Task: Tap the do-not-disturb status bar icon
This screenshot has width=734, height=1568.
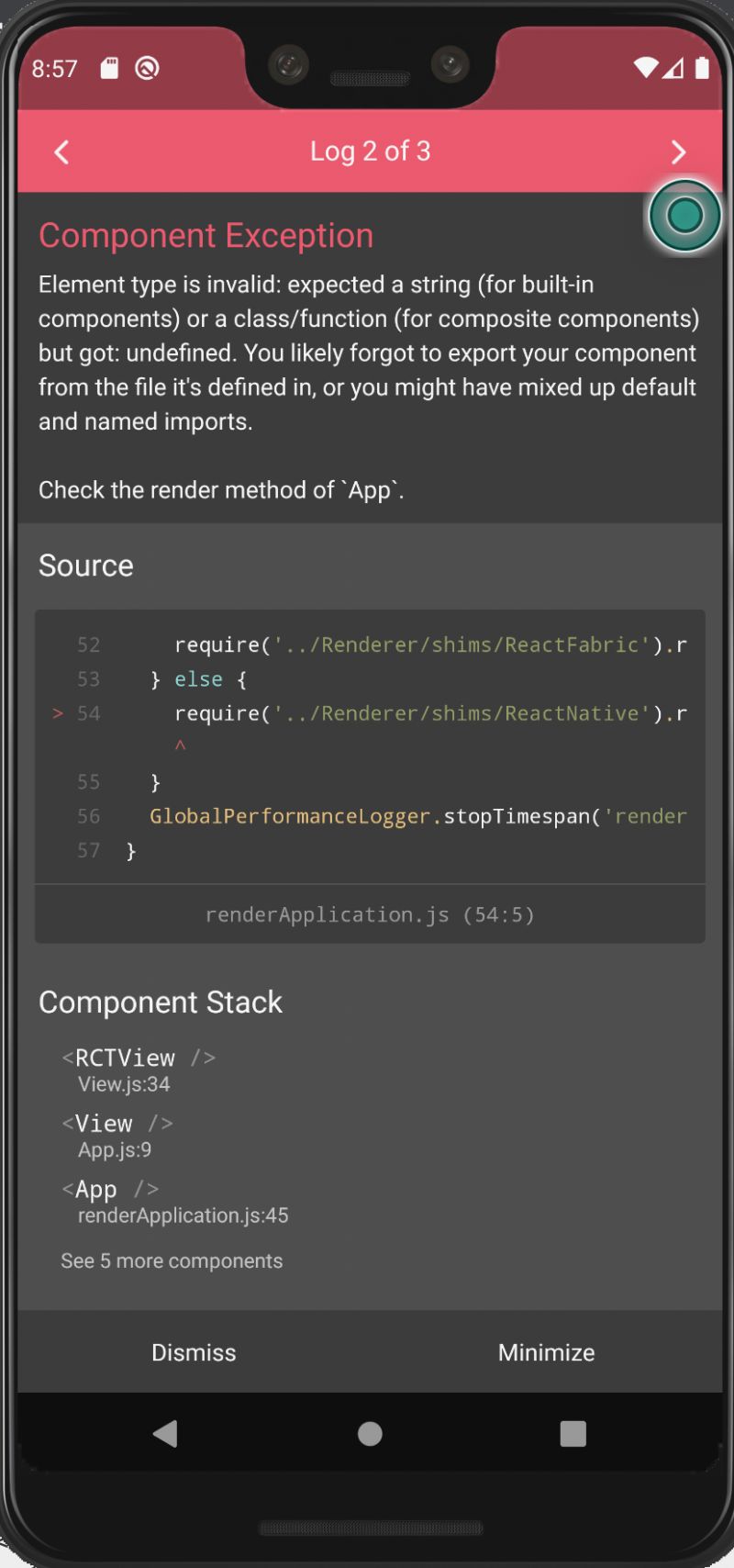Action: pos(147,68)
